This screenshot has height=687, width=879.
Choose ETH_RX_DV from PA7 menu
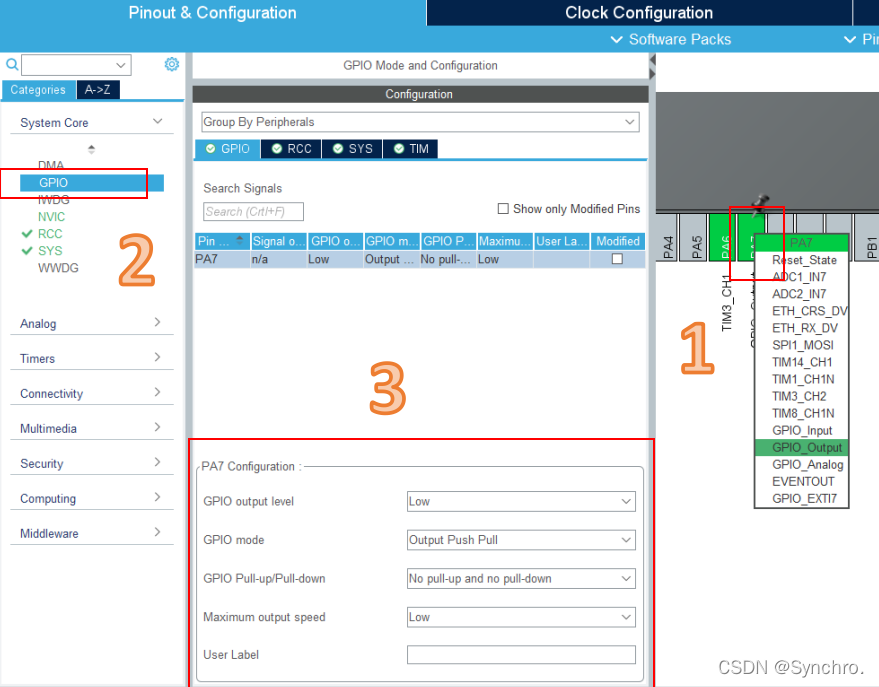pos(802,328)
